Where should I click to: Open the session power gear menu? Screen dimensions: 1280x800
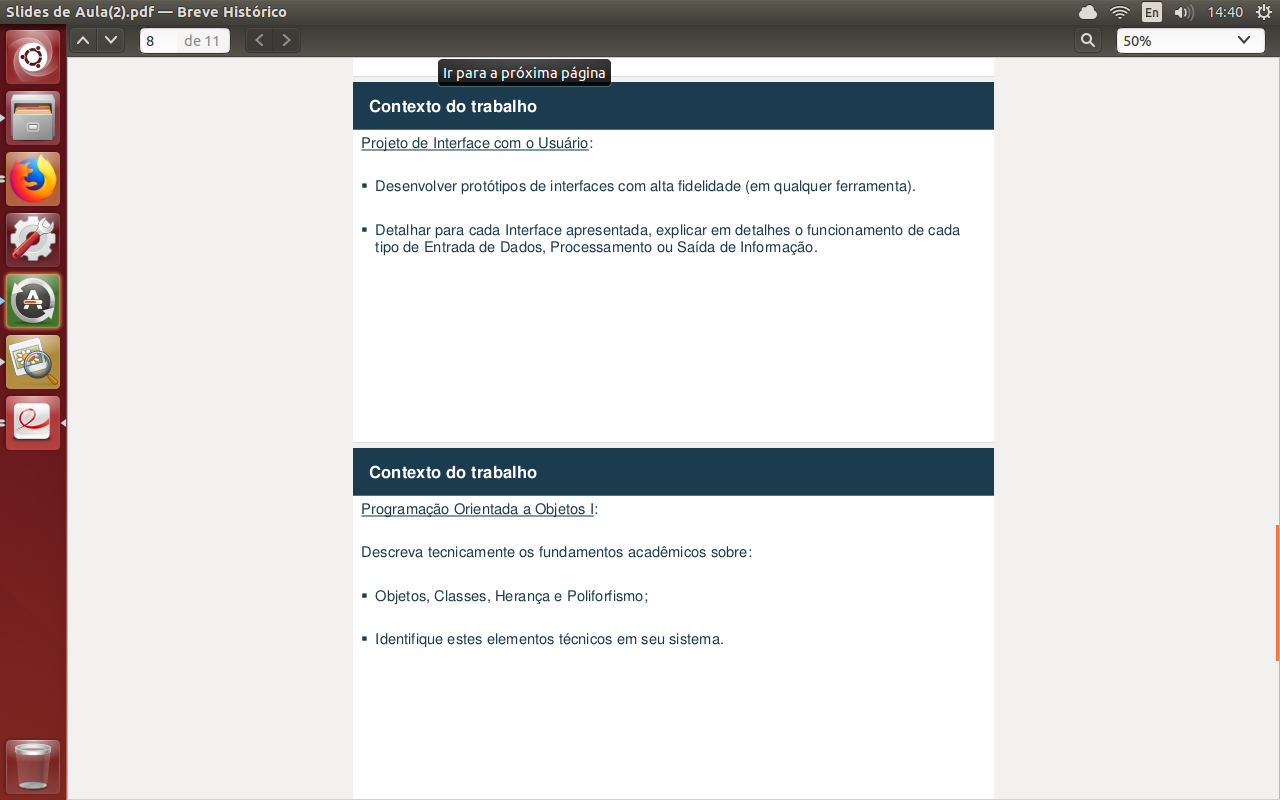[1263, 12]
